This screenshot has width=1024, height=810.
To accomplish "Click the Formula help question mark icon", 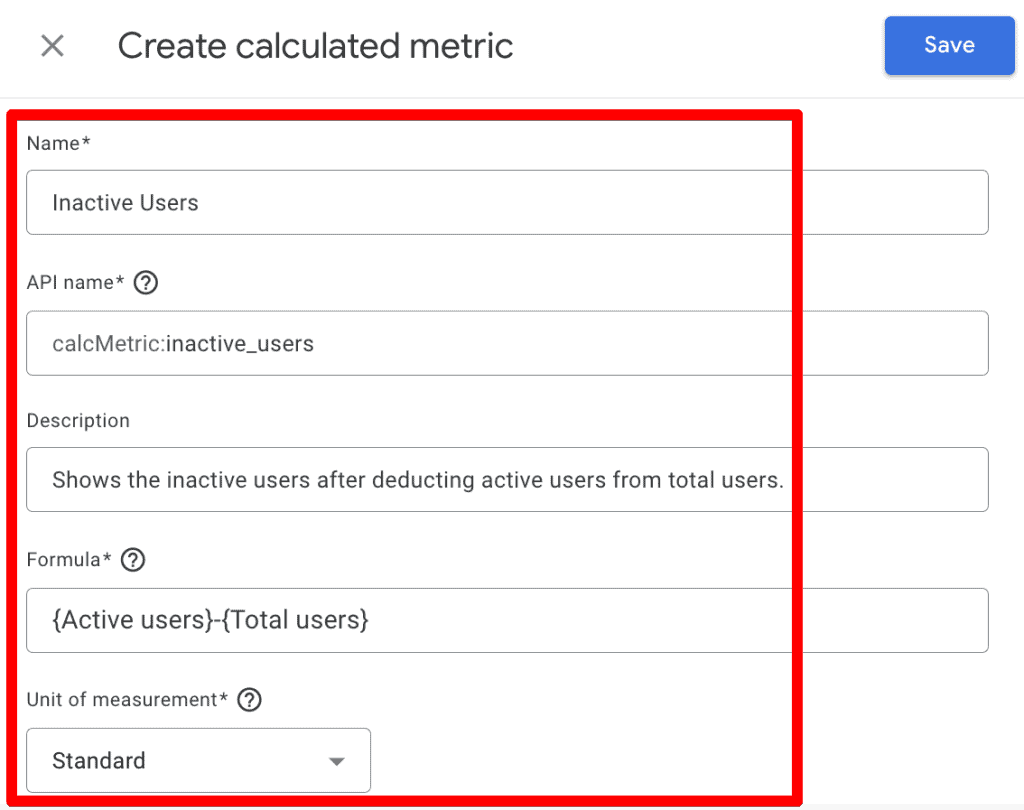I will click(x=133, y=560).
